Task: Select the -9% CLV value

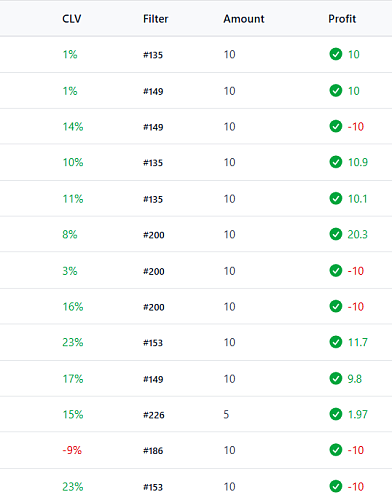Action: point(72,450)
